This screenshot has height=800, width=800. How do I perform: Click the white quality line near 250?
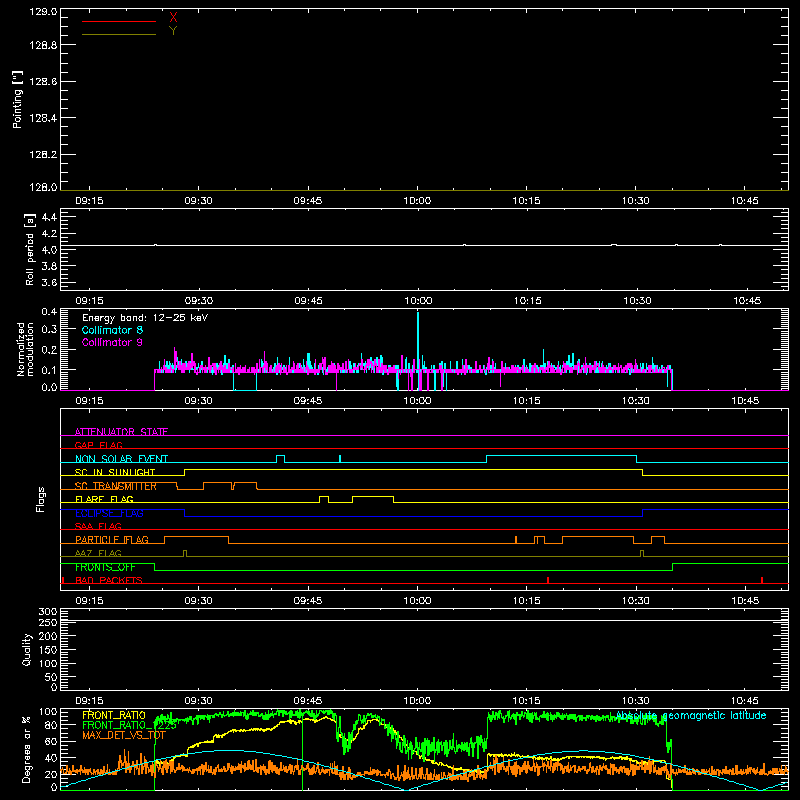(x=424, y=620)
